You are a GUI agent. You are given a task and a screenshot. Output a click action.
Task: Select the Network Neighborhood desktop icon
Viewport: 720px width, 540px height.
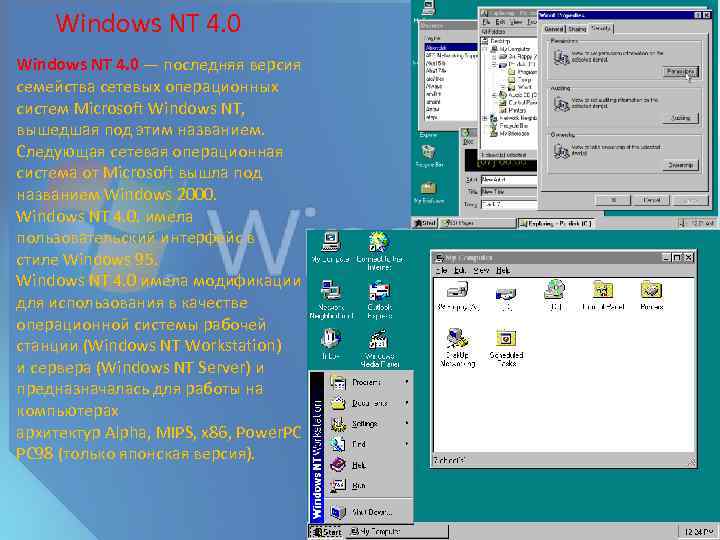(331, 299)
